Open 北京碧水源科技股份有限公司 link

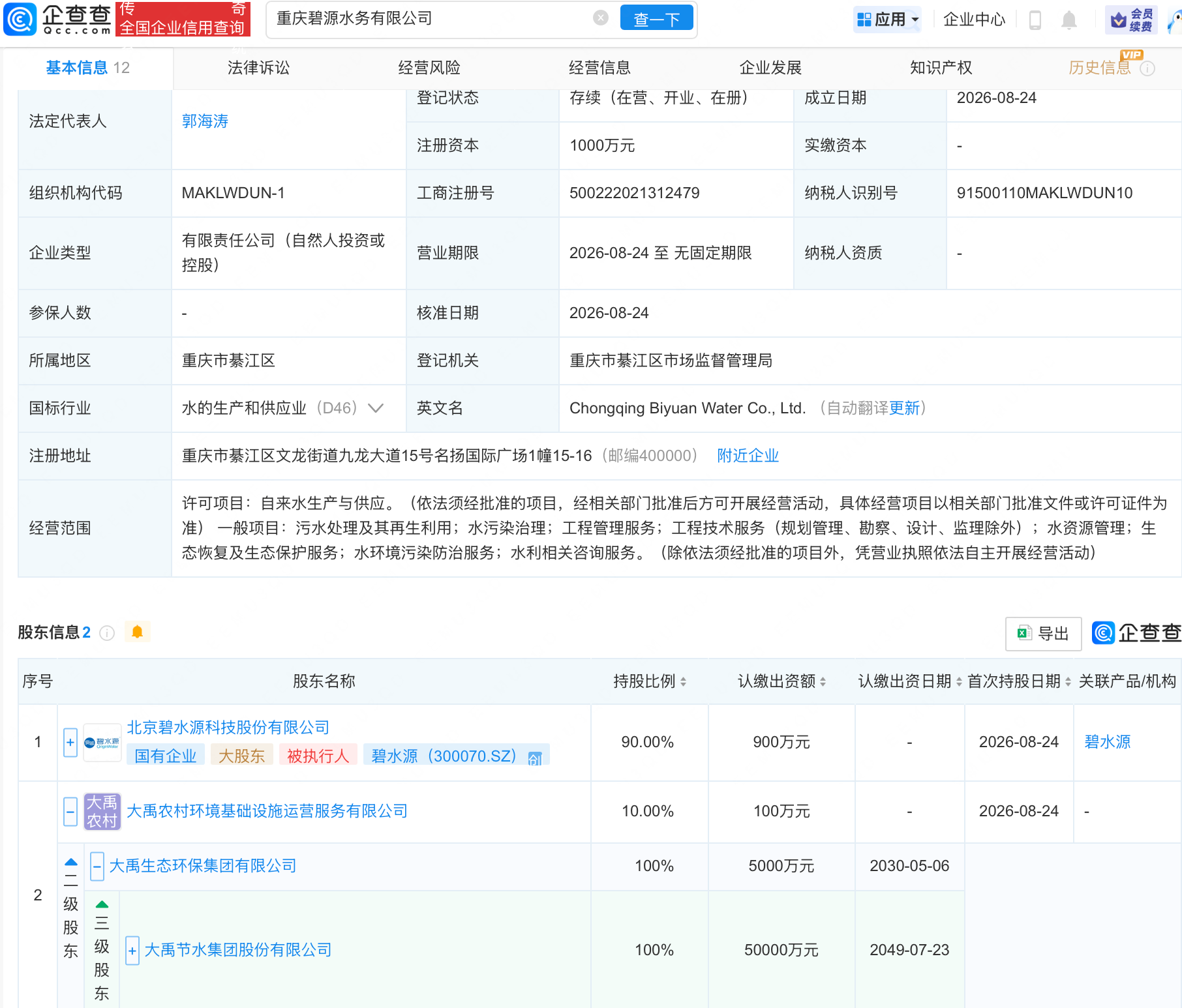pos(228,728)
